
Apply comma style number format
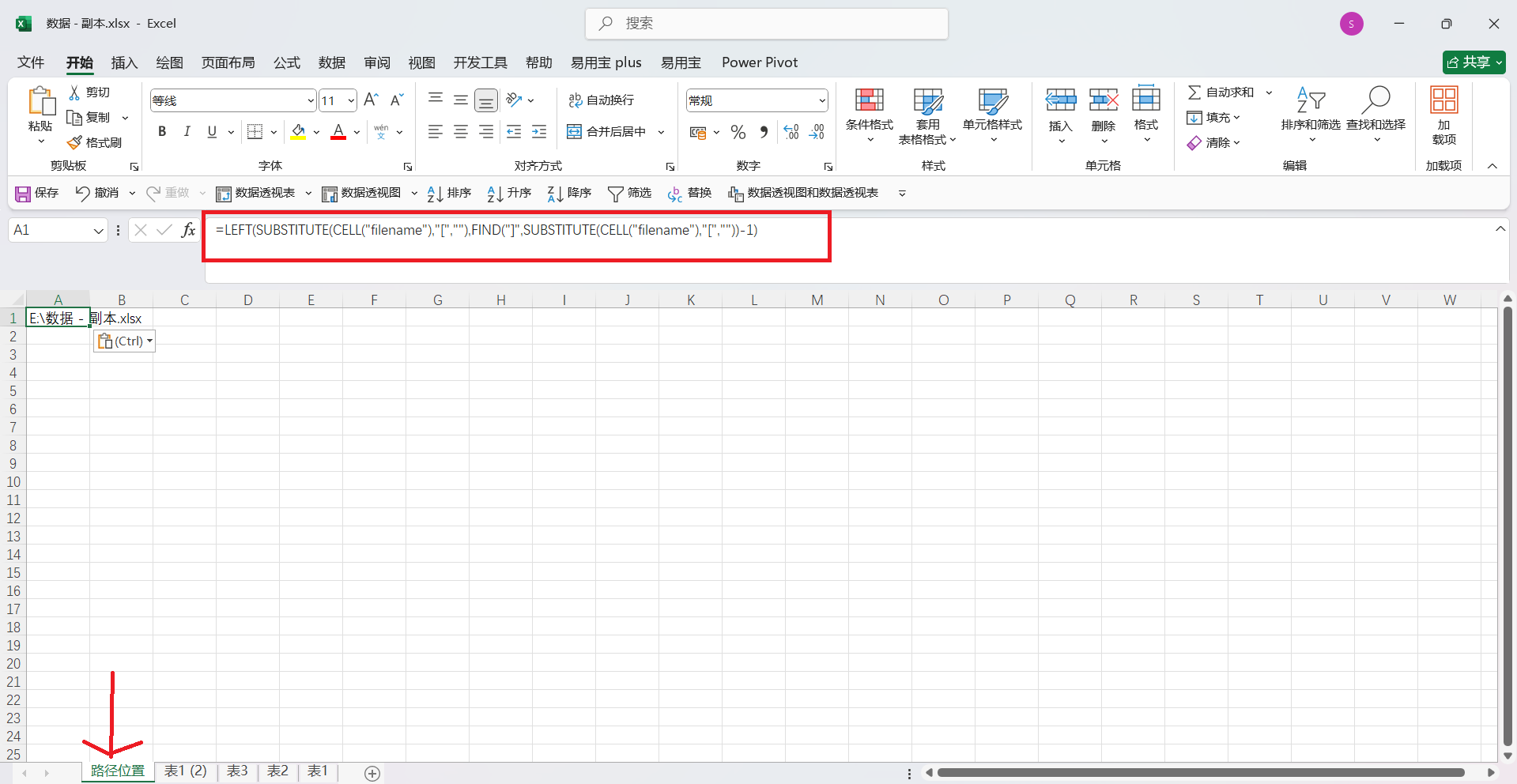coord(764,132)
